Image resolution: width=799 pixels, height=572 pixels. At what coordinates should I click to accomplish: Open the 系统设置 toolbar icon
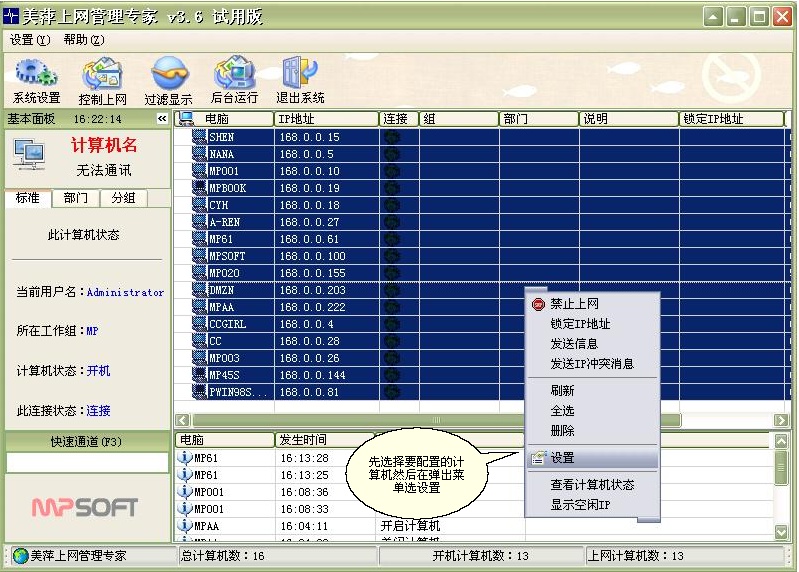click(x=36, y=81)
